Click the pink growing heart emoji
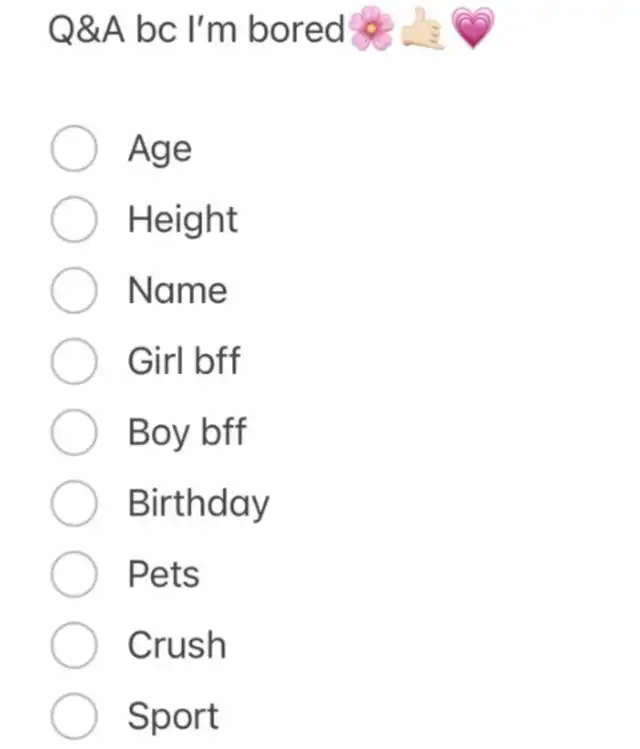Viewport: 640px width, 749px height. (473, 29)
